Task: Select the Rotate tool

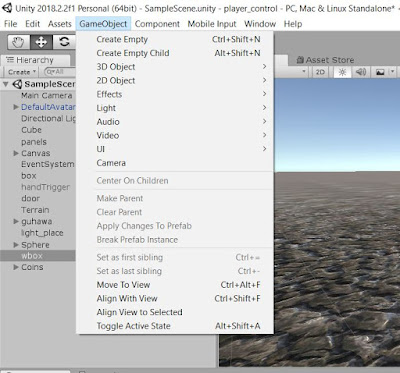Action: tap(64, 42)
